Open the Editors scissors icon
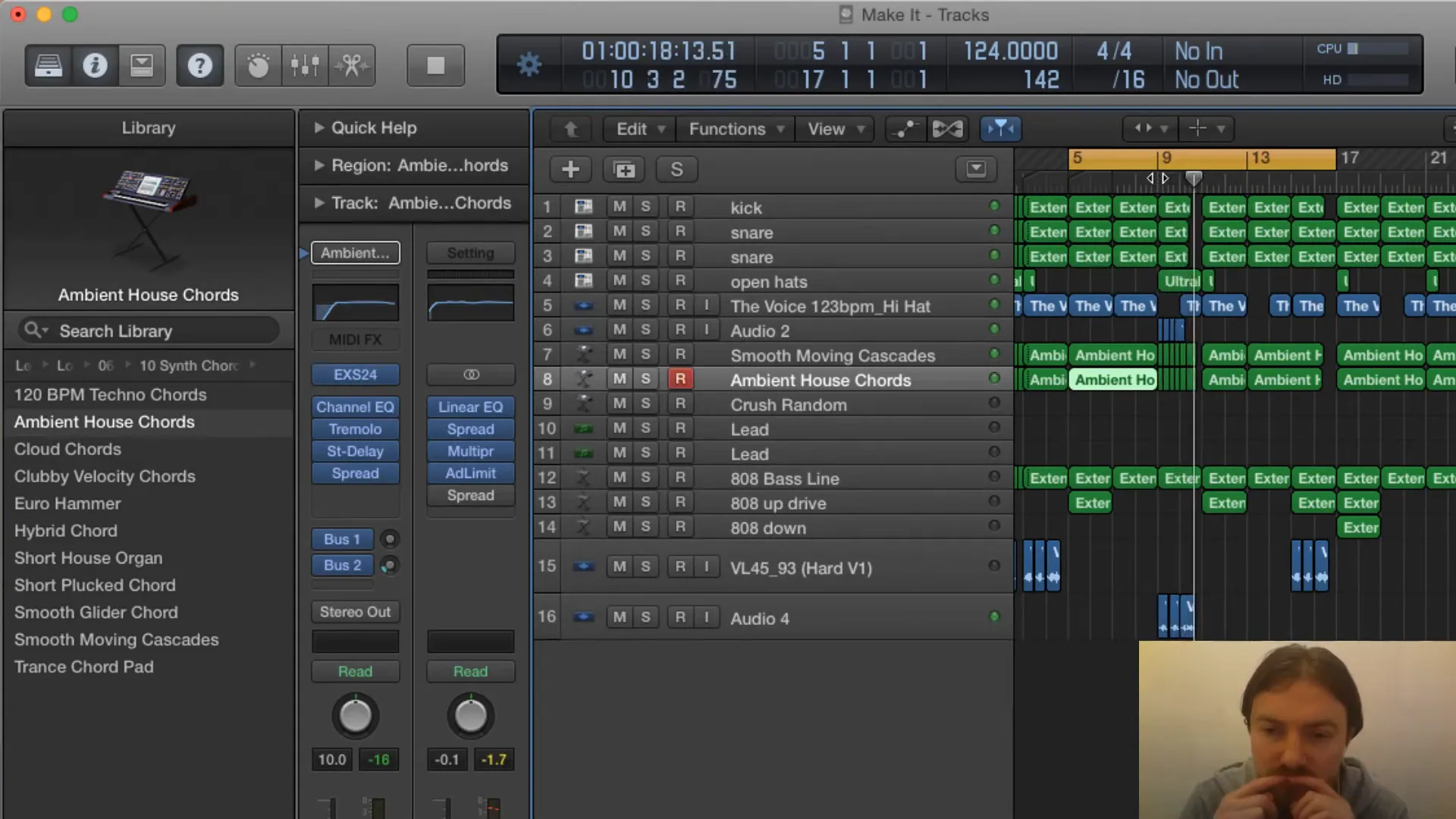This screenshot has width=1456, height=819. tap(352, 66)
